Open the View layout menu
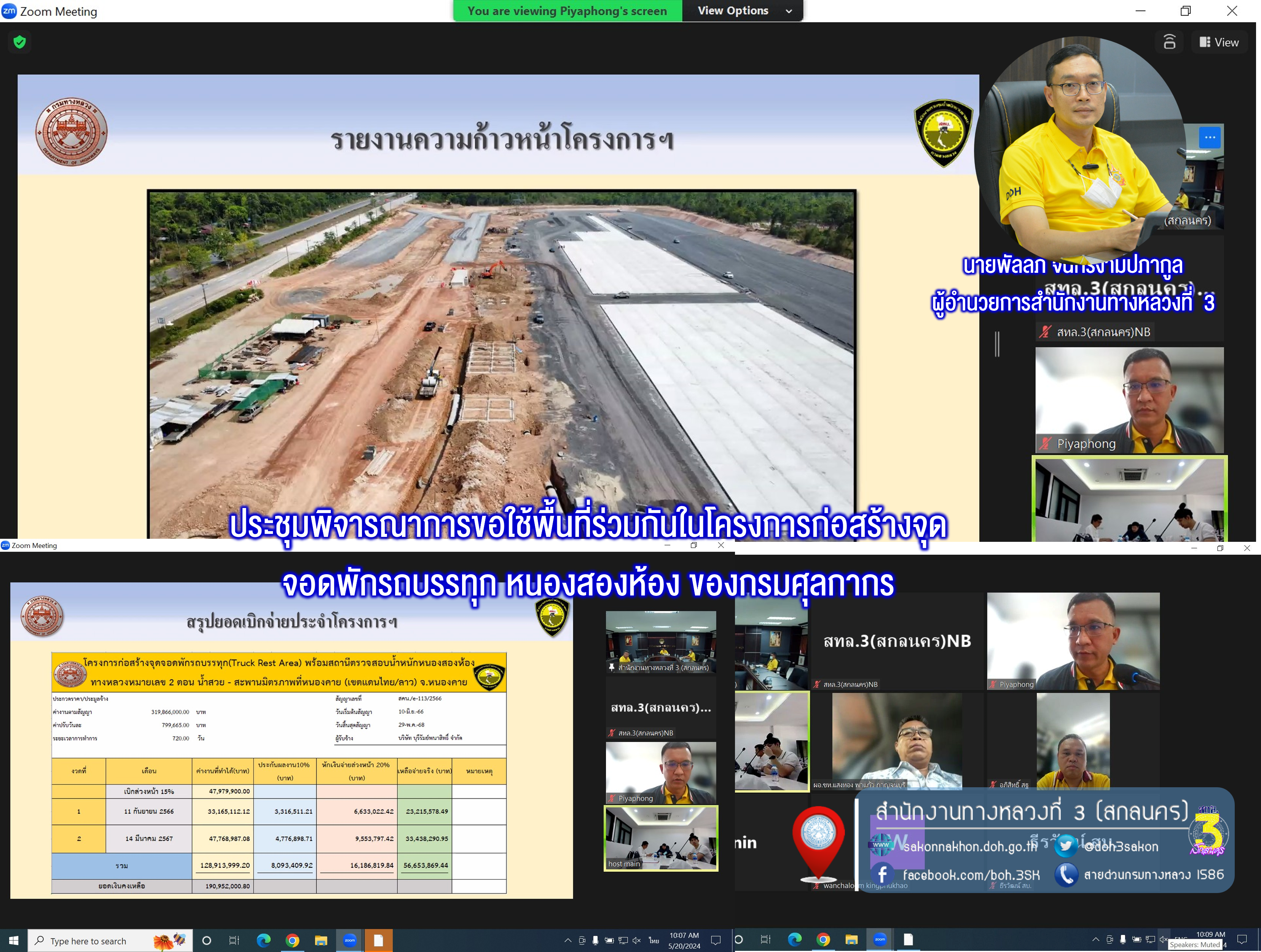This screenshot has width=1261, height=952. tap(1220, 42)
